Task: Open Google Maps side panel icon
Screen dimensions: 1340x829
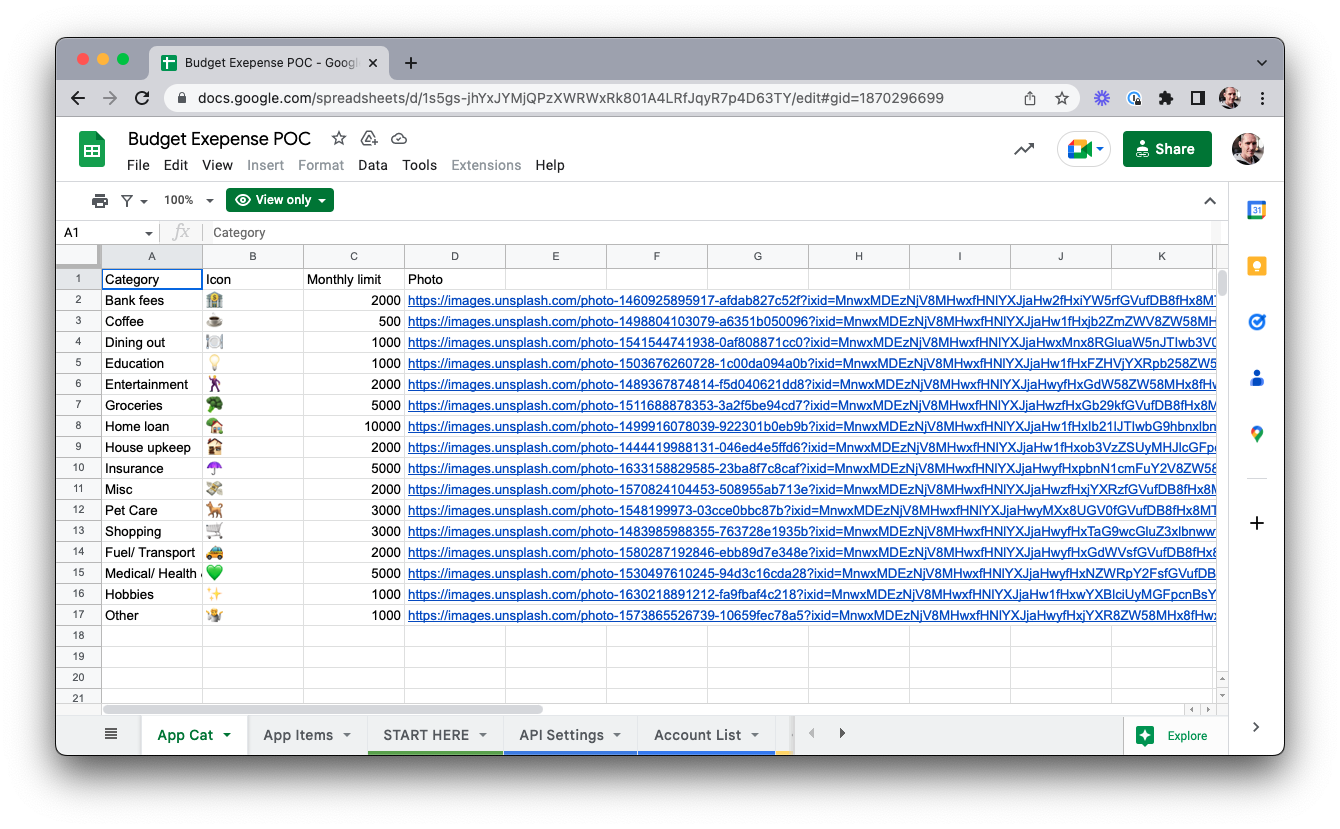Action: (x=1256, y=434)
